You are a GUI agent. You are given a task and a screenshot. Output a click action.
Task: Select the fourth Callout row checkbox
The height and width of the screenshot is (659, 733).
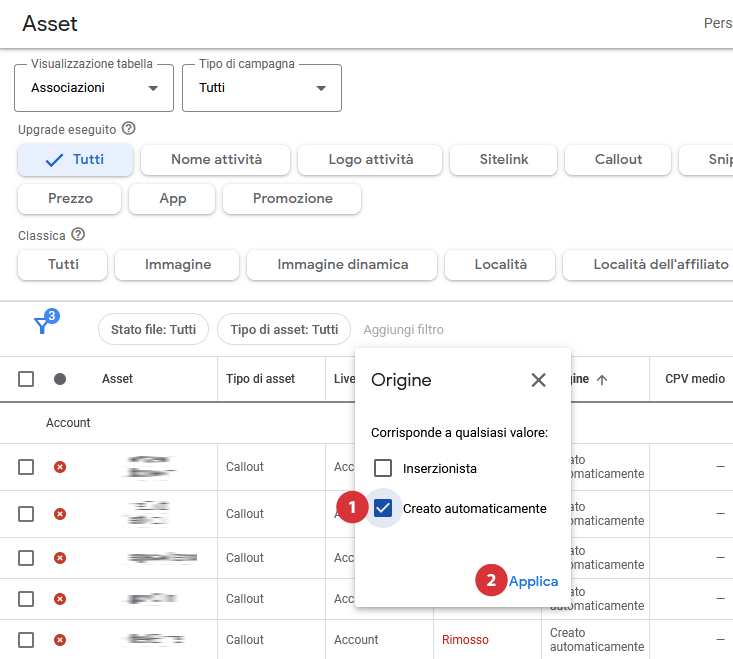click(26, 599)
